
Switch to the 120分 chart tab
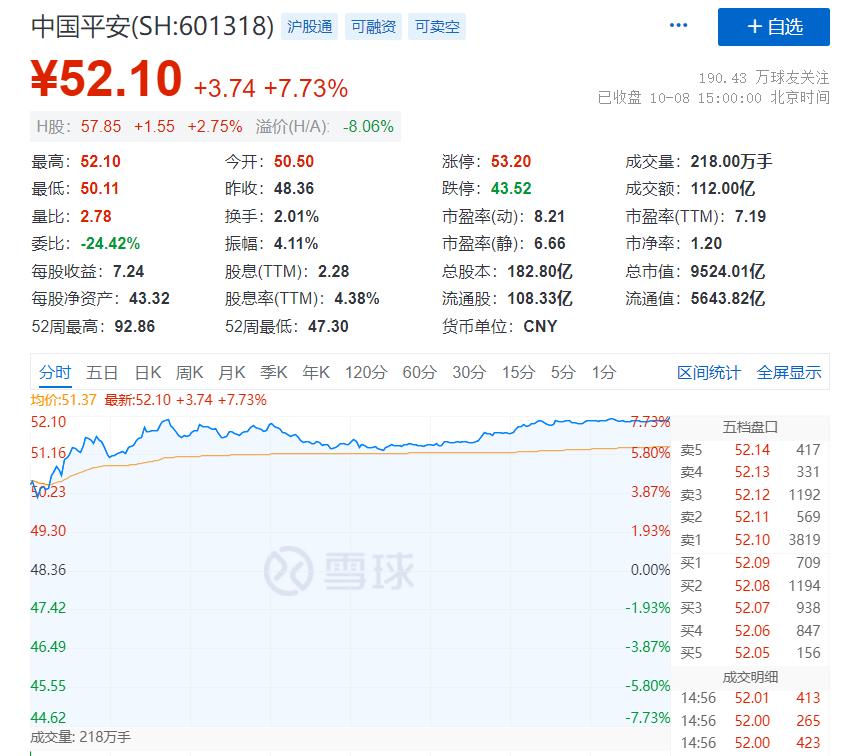(366, 372)
